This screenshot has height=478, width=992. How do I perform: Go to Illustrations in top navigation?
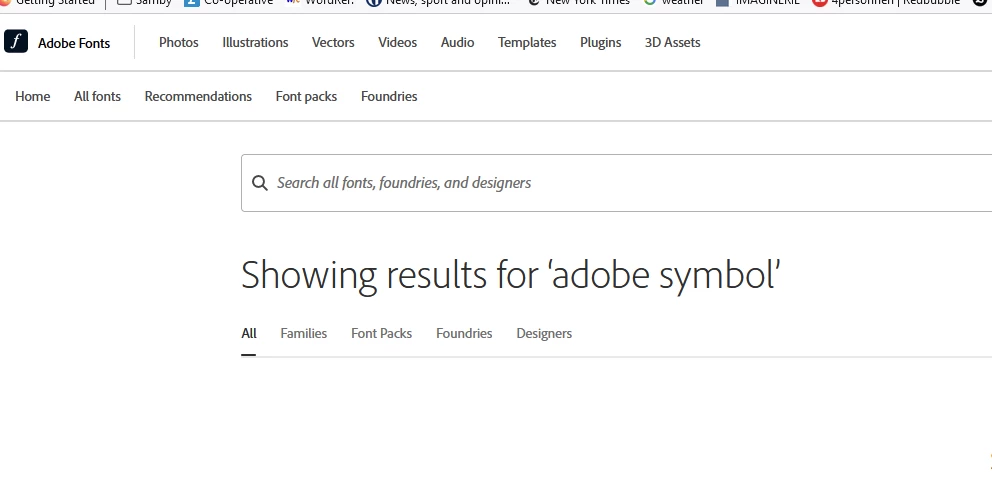(x=255, y=42)
